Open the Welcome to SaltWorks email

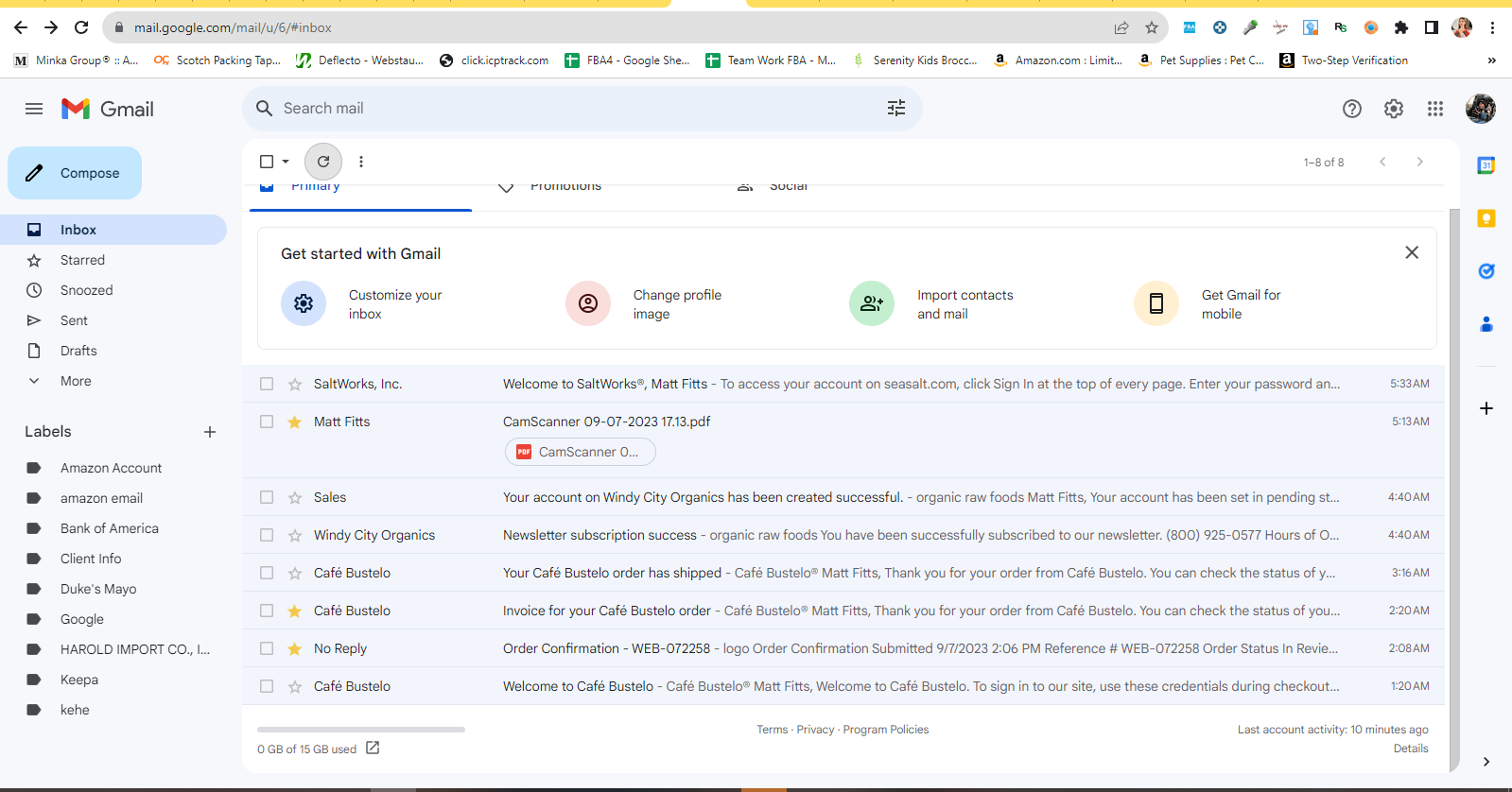click(843, 384)
